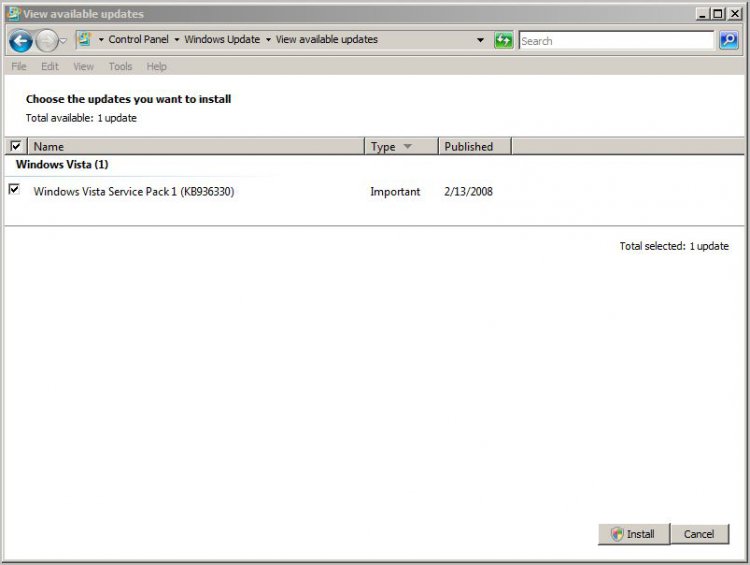
Task: Sort by the Published column header
Action: point(474,146)
